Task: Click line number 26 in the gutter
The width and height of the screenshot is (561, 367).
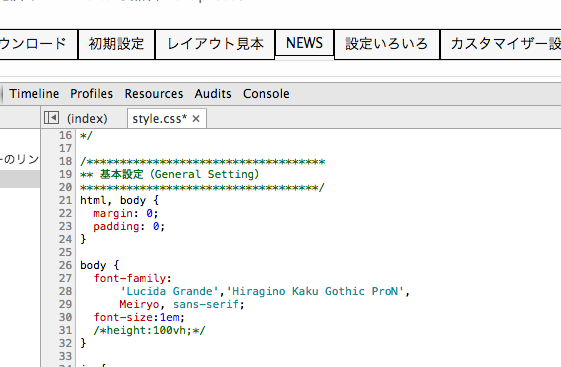Action: pyautogui.click(x=65, y=265)
